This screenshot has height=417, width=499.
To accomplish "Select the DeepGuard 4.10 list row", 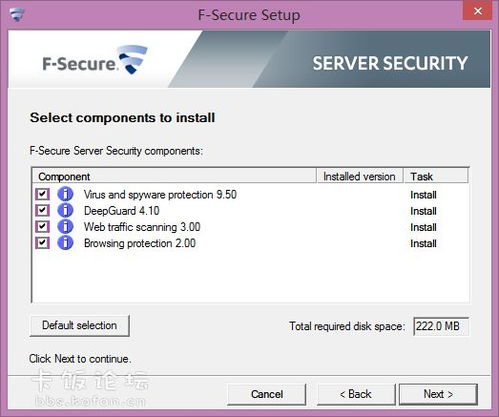I will [x=251, y=211].
